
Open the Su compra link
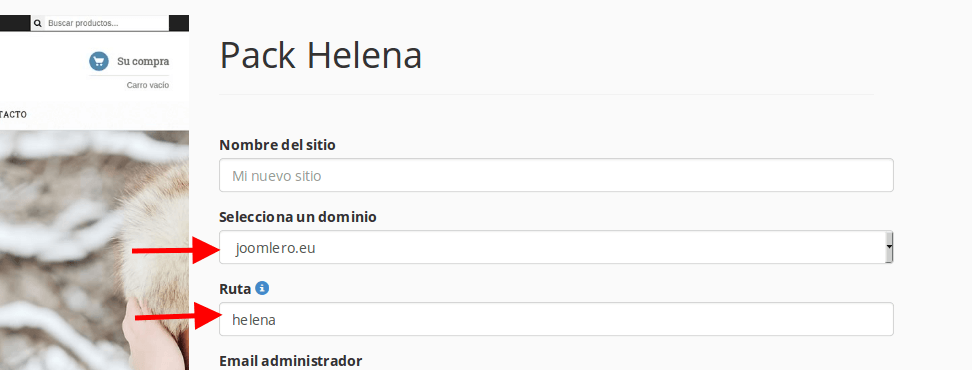click(143, 61)
